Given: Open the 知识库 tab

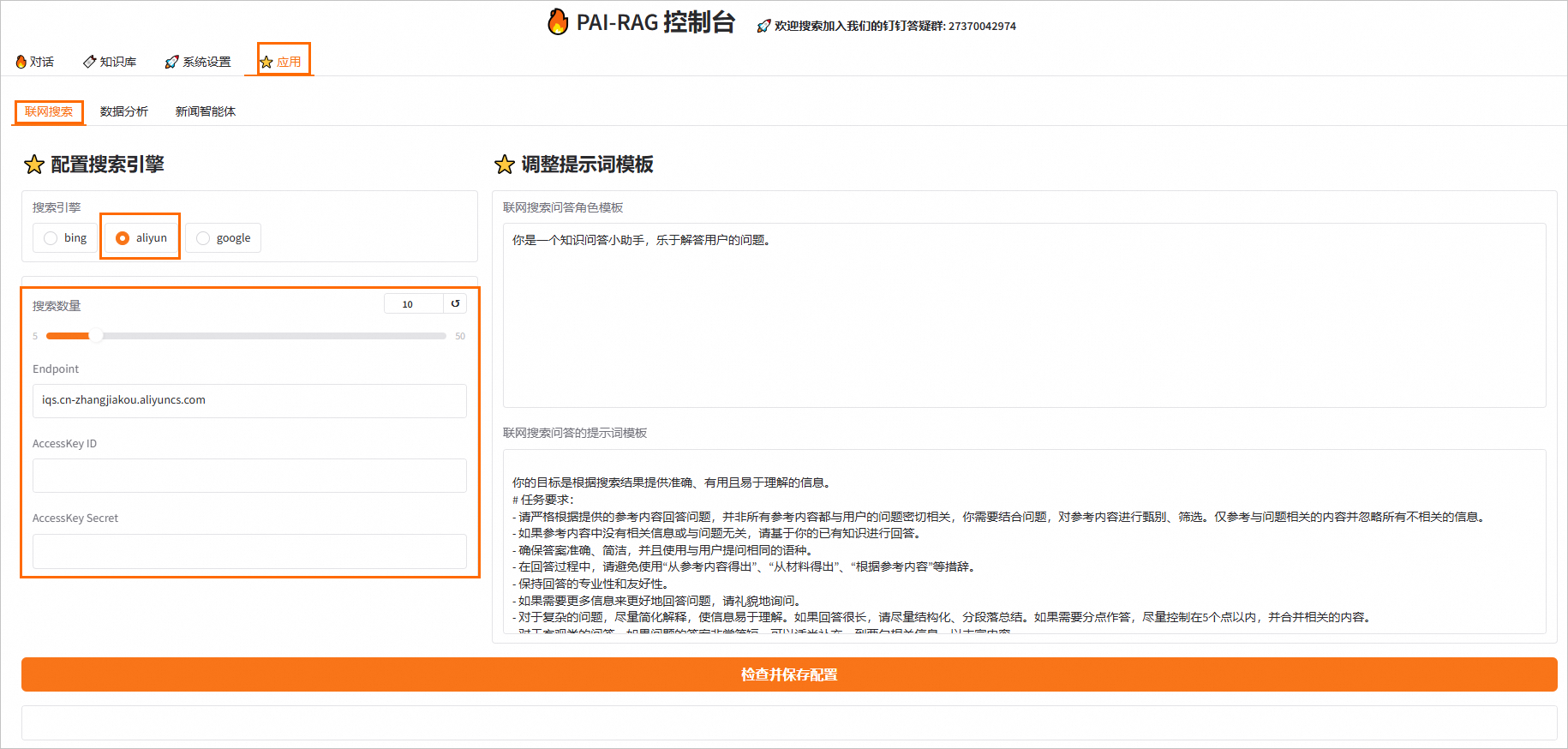Looking at the screenshot, I should tap(110, 62).
